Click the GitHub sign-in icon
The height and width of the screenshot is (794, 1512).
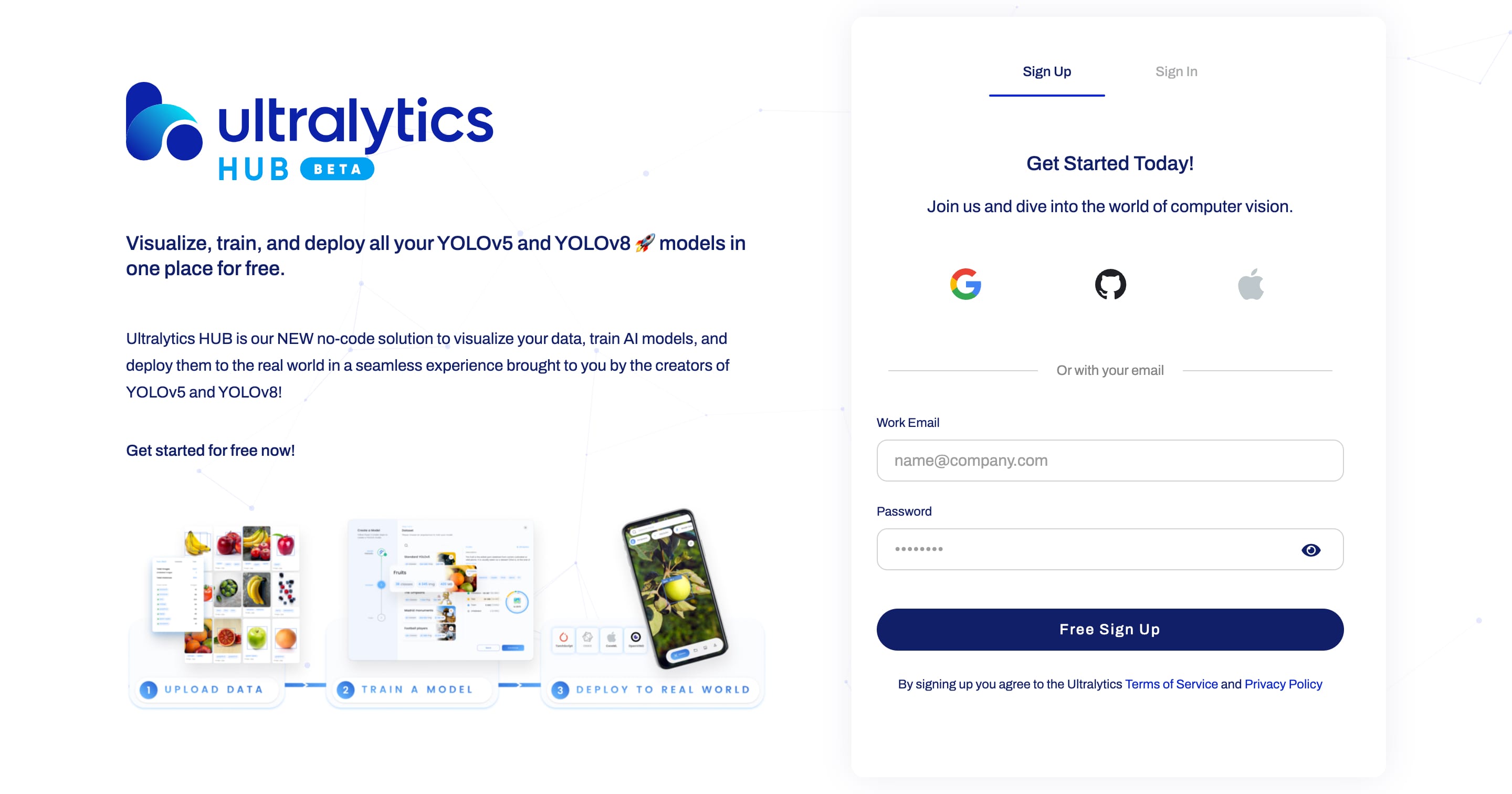(x=1110, y=283)
